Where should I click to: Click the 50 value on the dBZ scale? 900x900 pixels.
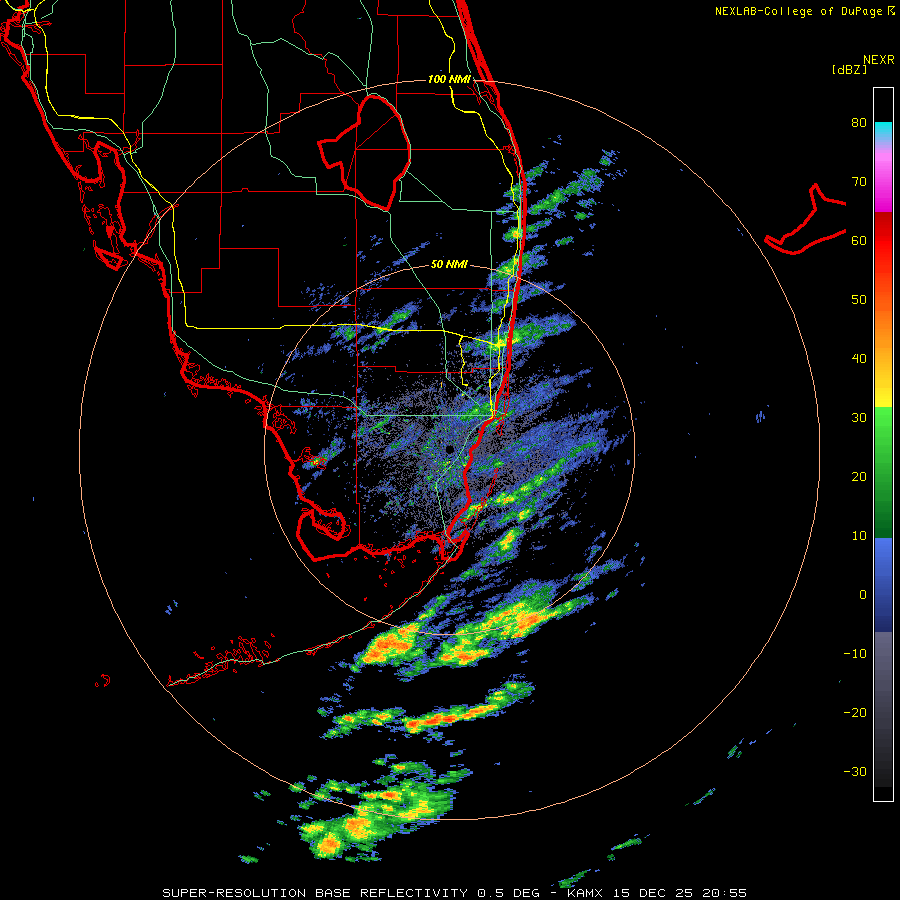859,300
